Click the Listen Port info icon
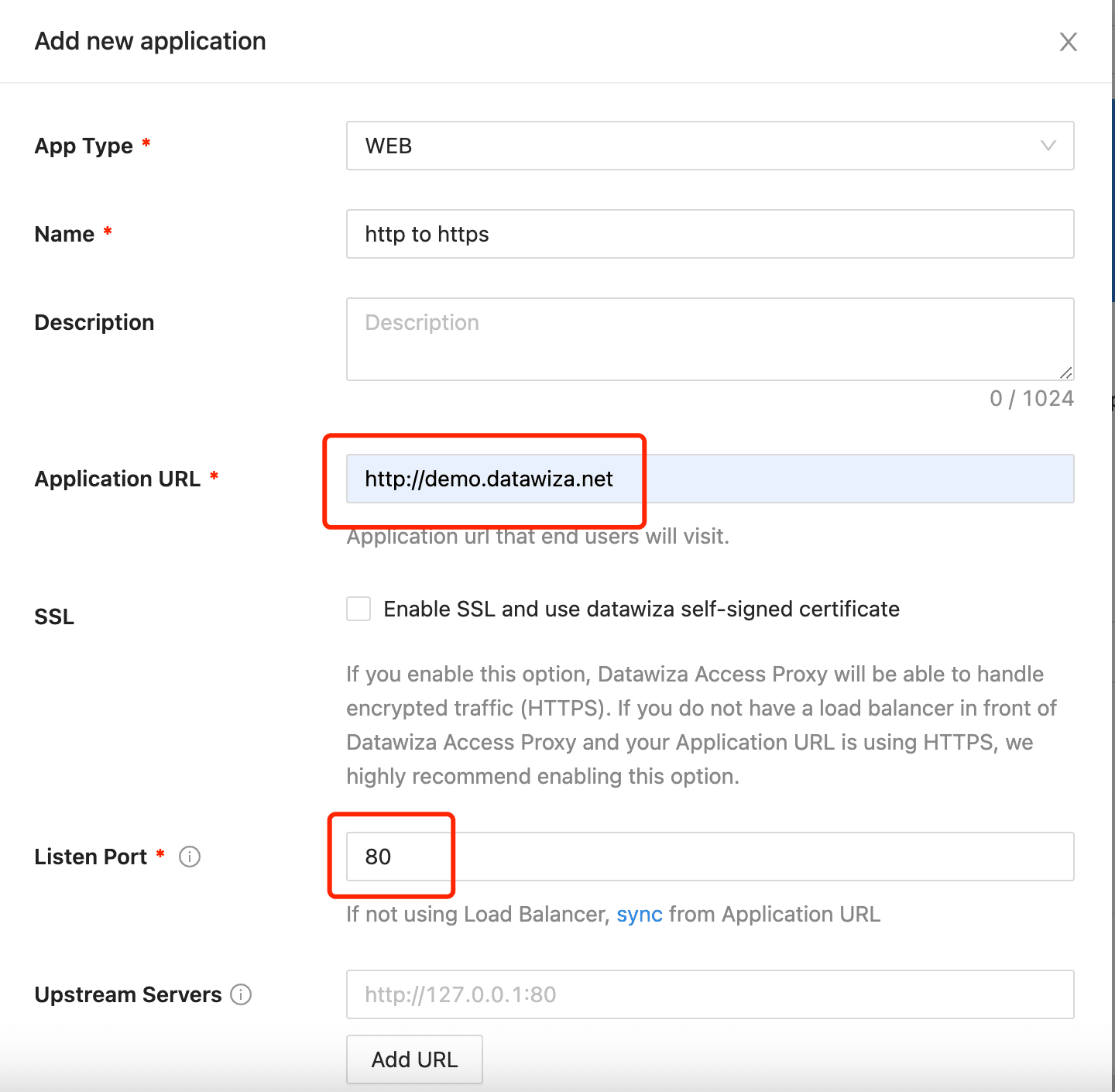1115x1092 pixels. (x=190, y=857)
